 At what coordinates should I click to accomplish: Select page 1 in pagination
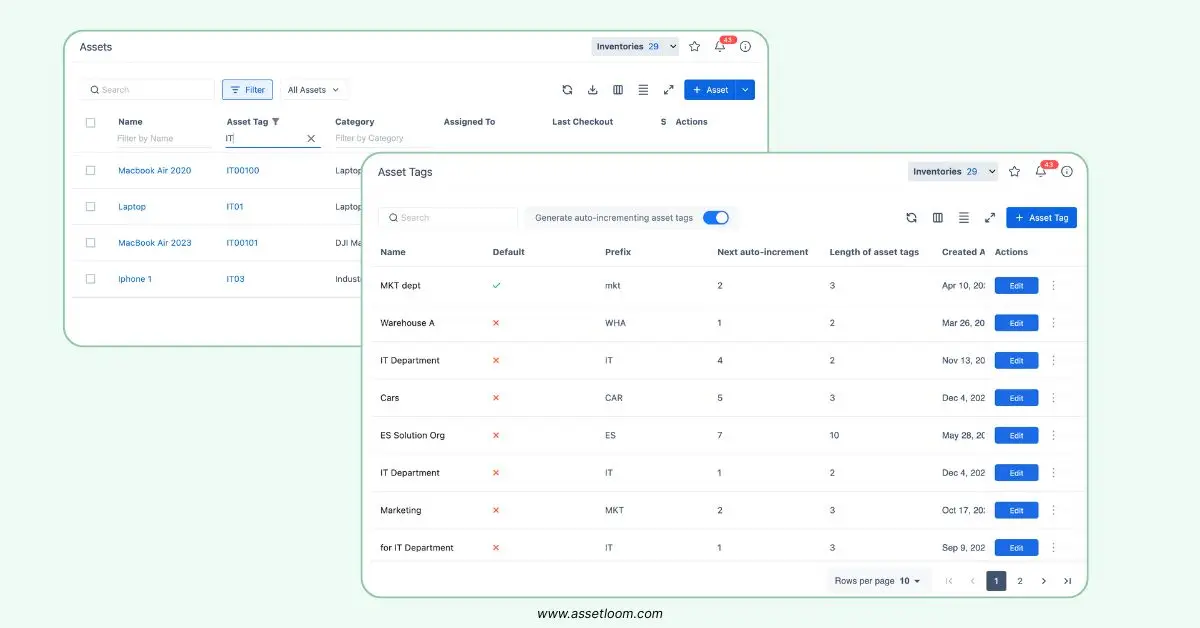996,581
